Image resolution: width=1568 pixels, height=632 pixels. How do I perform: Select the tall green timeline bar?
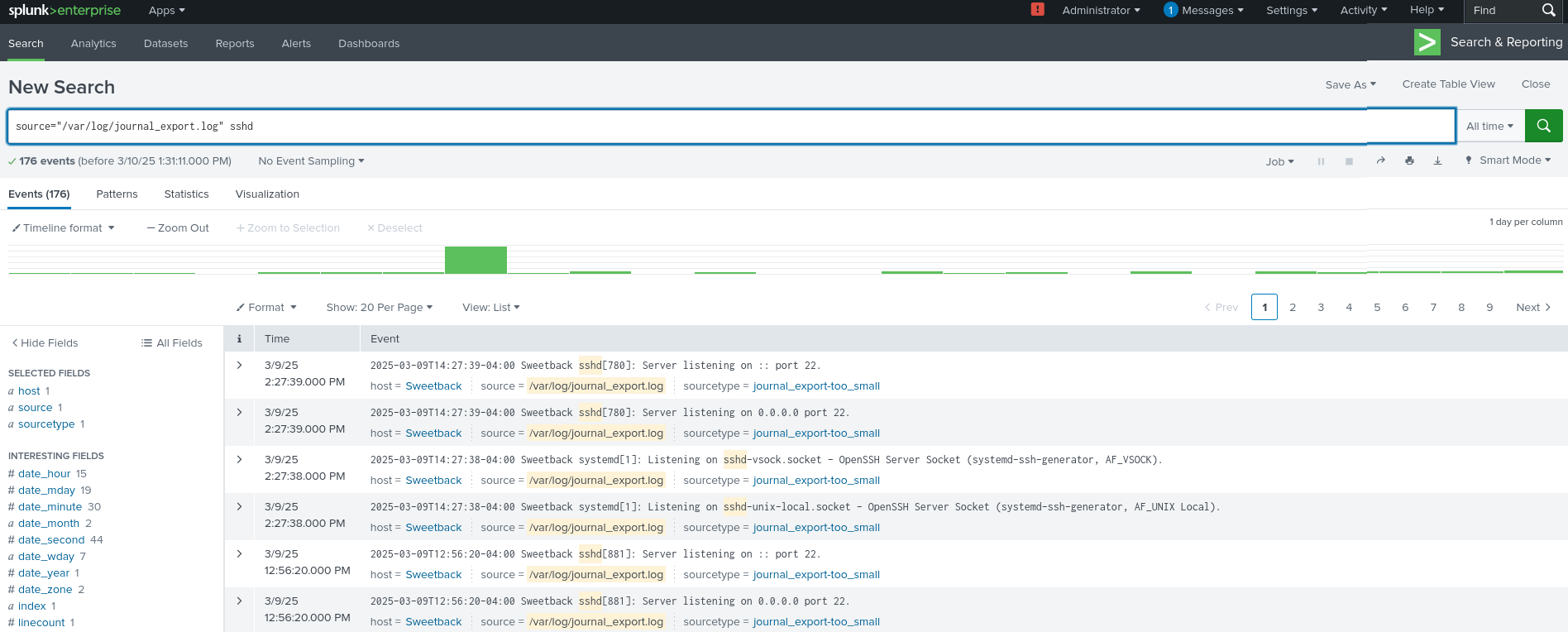pyautogui.click(x=476, y=260)
